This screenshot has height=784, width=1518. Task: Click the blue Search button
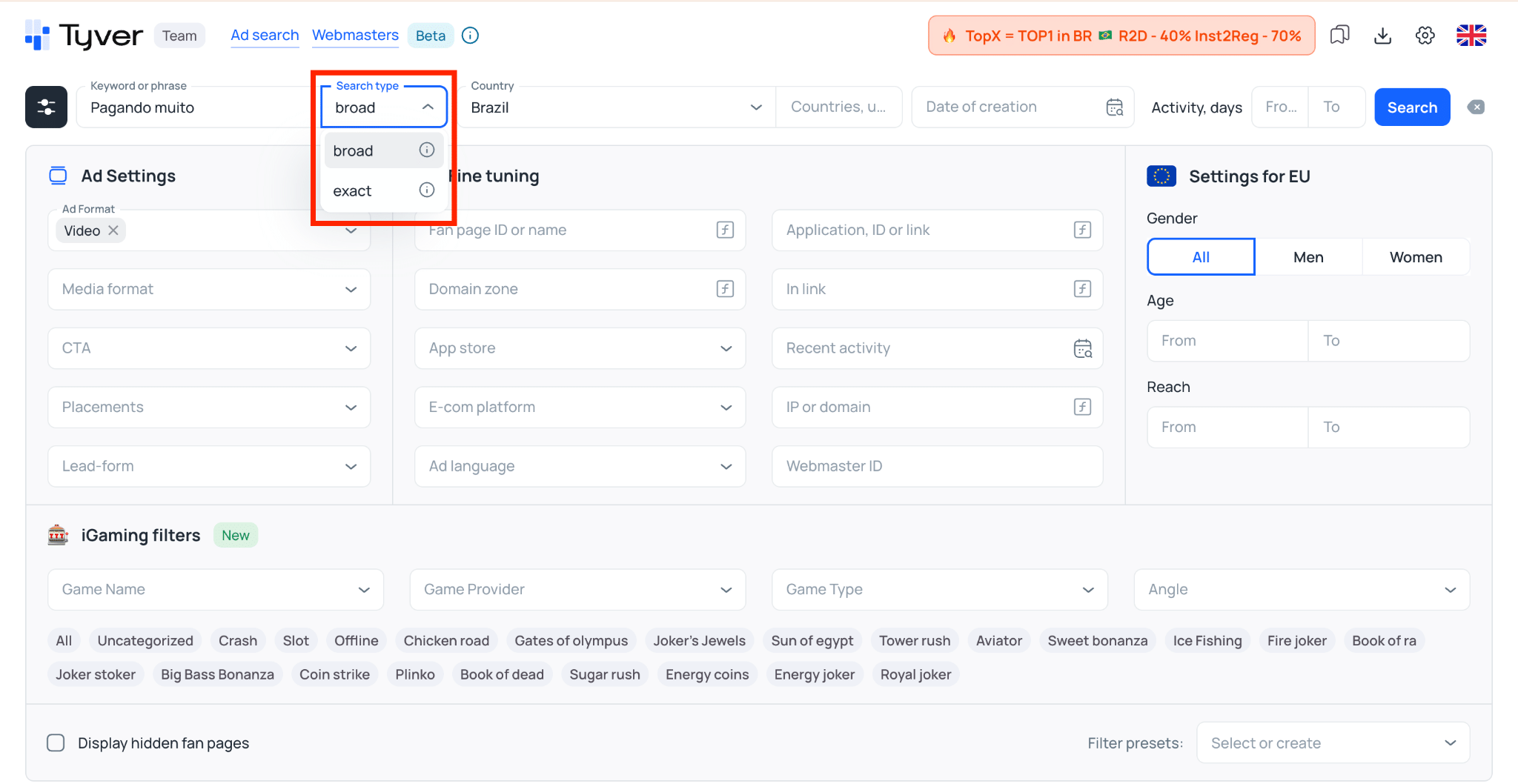pos(1412,107)
